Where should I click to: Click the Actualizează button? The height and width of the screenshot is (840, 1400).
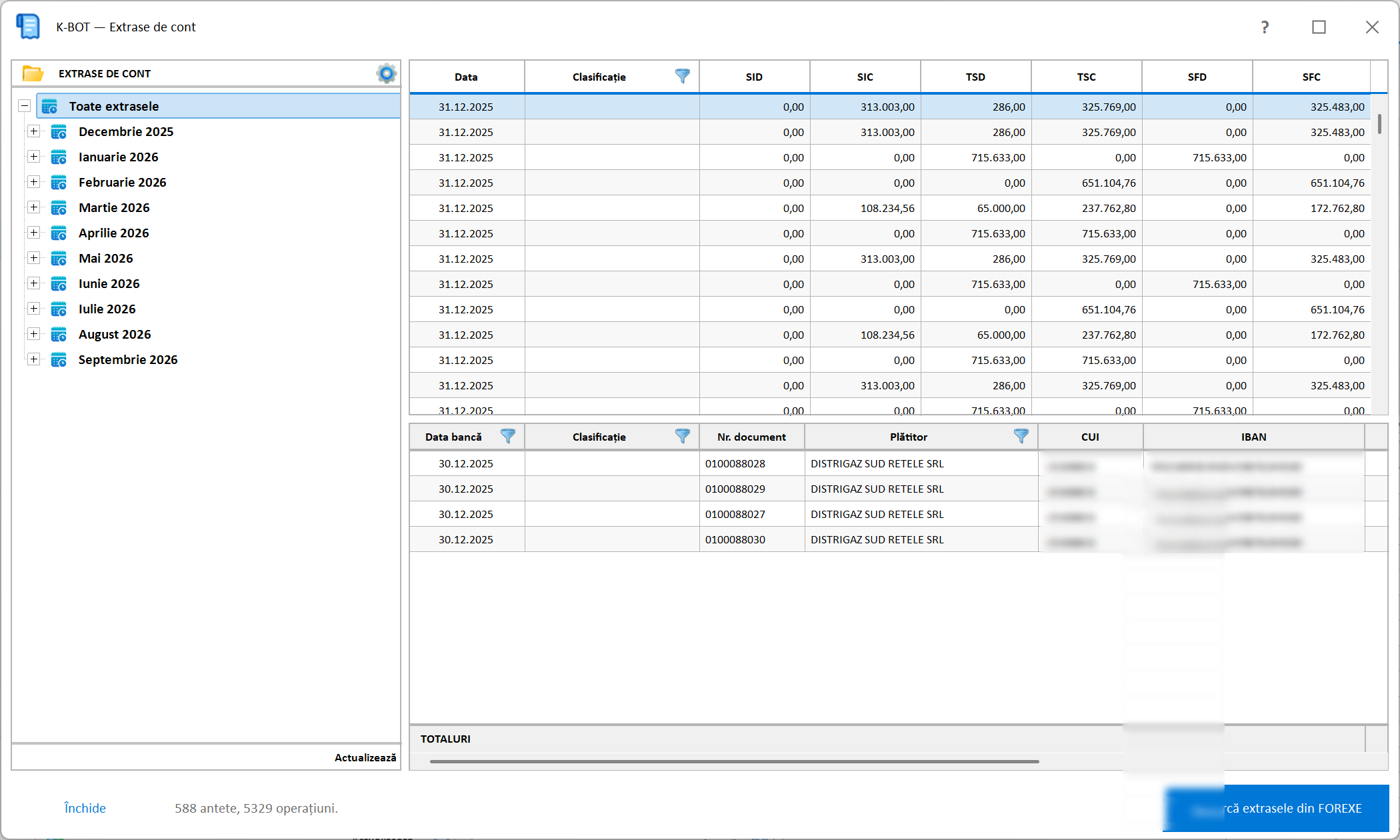[x=365, y=757]
